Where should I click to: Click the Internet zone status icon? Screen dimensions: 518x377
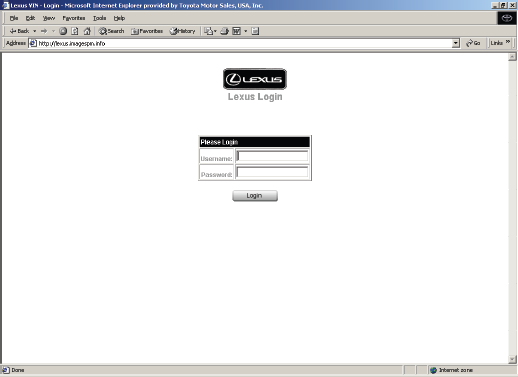[x=433, y=370]
